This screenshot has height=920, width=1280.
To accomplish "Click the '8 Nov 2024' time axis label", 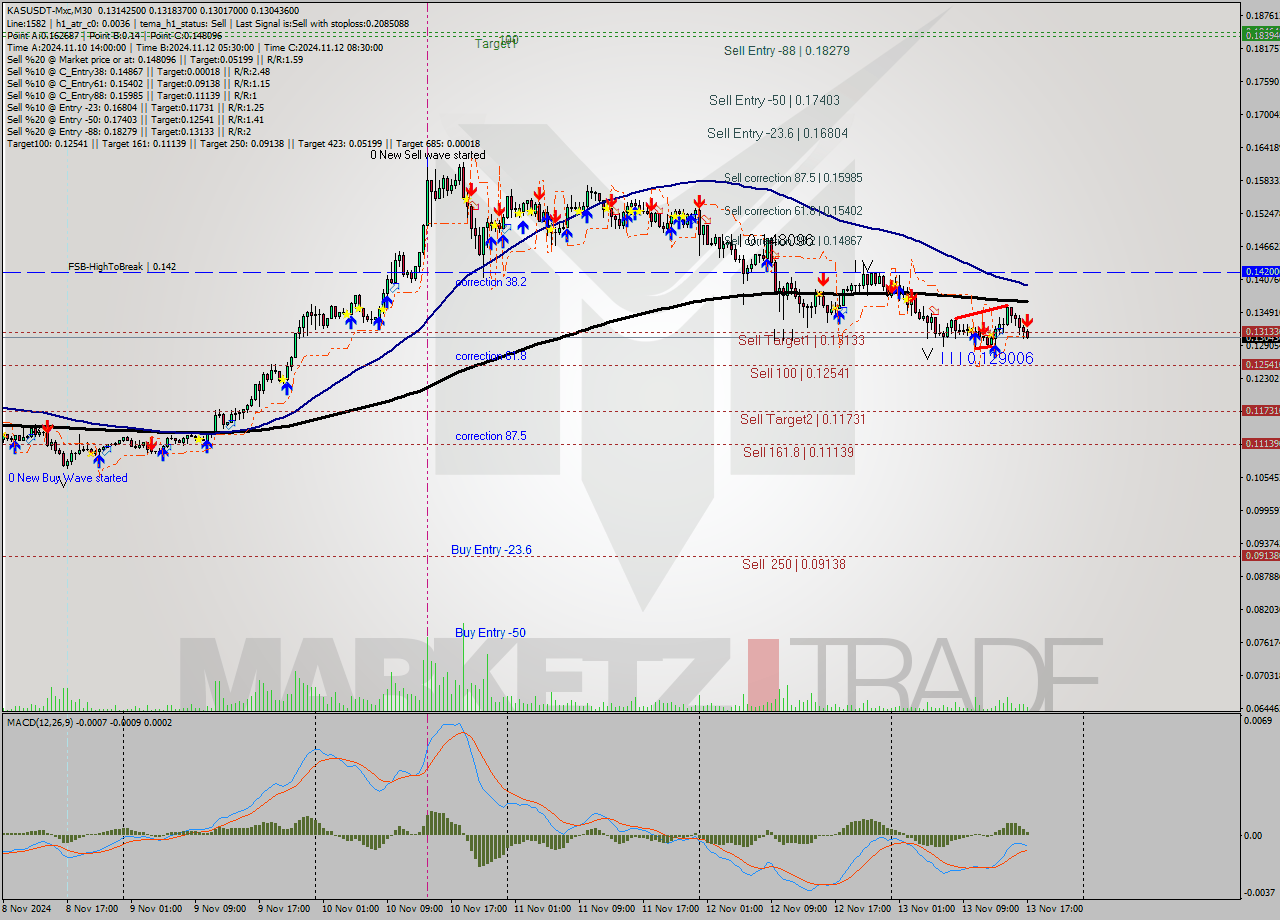I will tap(27, 909).
